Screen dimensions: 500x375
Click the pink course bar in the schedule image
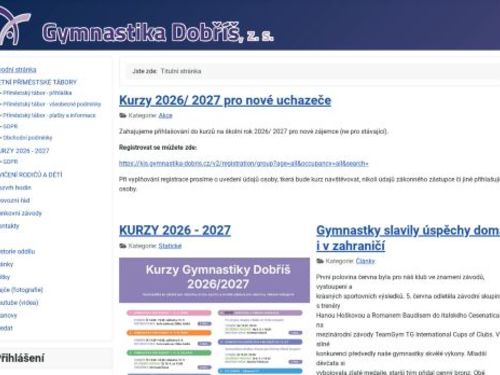tap(169, 313)
